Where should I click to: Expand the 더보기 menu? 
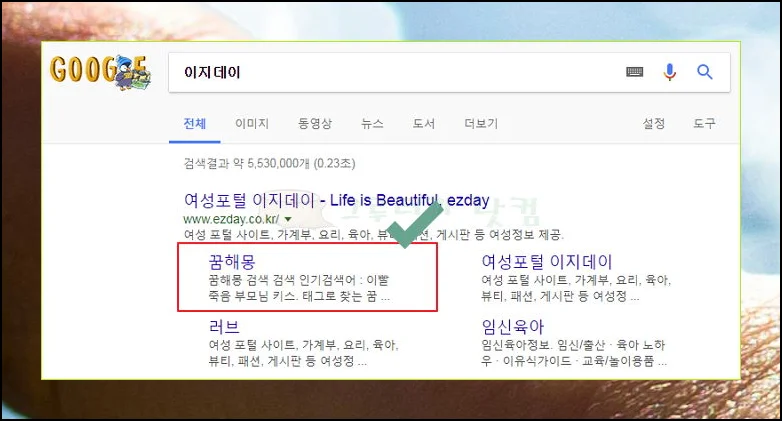pos(481,123)
